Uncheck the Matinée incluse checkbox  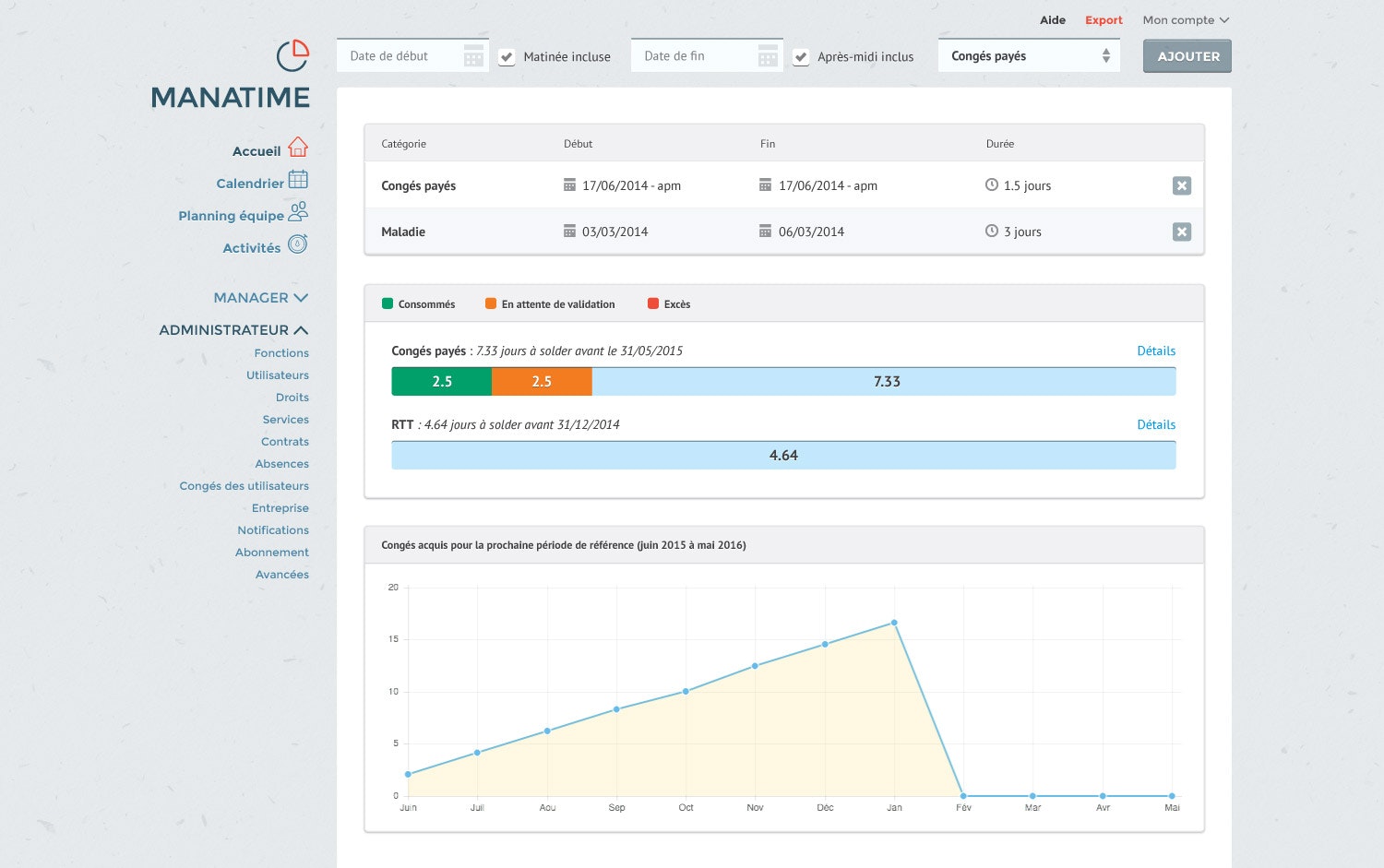coord(507,57)
